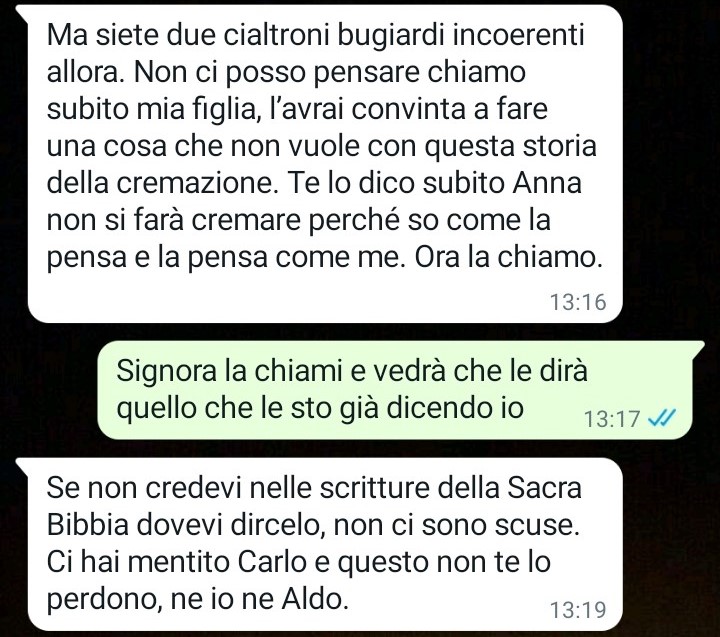Click the name "Anna" in first message
The image size is (720, 637).
547,183
